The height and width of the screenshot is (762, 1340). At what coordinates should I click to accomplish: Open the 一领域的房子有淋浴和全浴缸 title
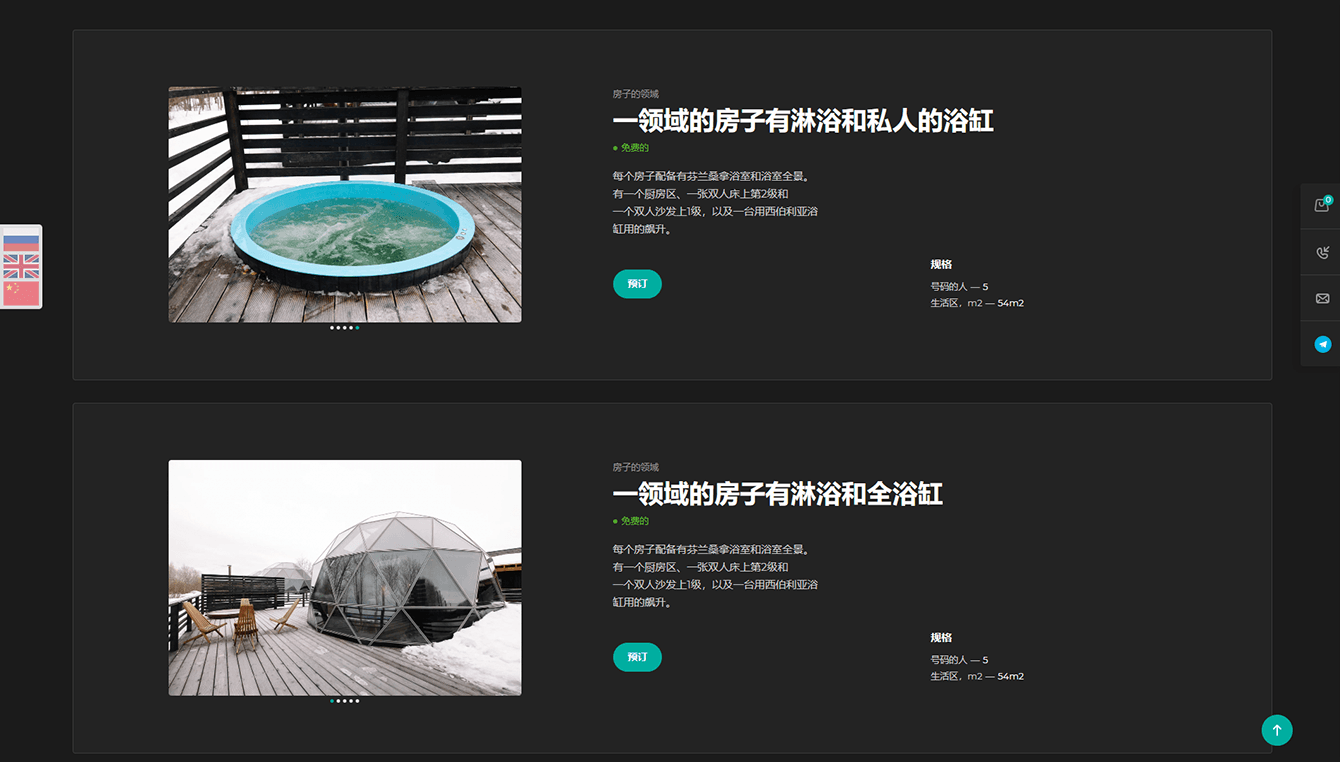(777, 494)
